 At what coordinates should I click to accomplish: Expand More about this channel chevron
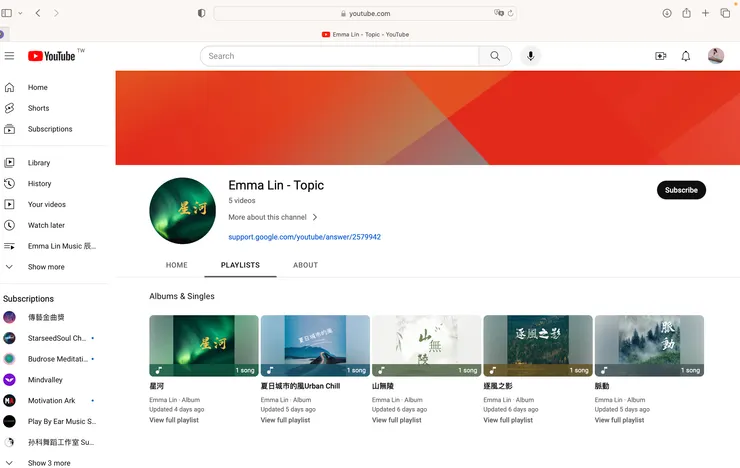(315, 217)
